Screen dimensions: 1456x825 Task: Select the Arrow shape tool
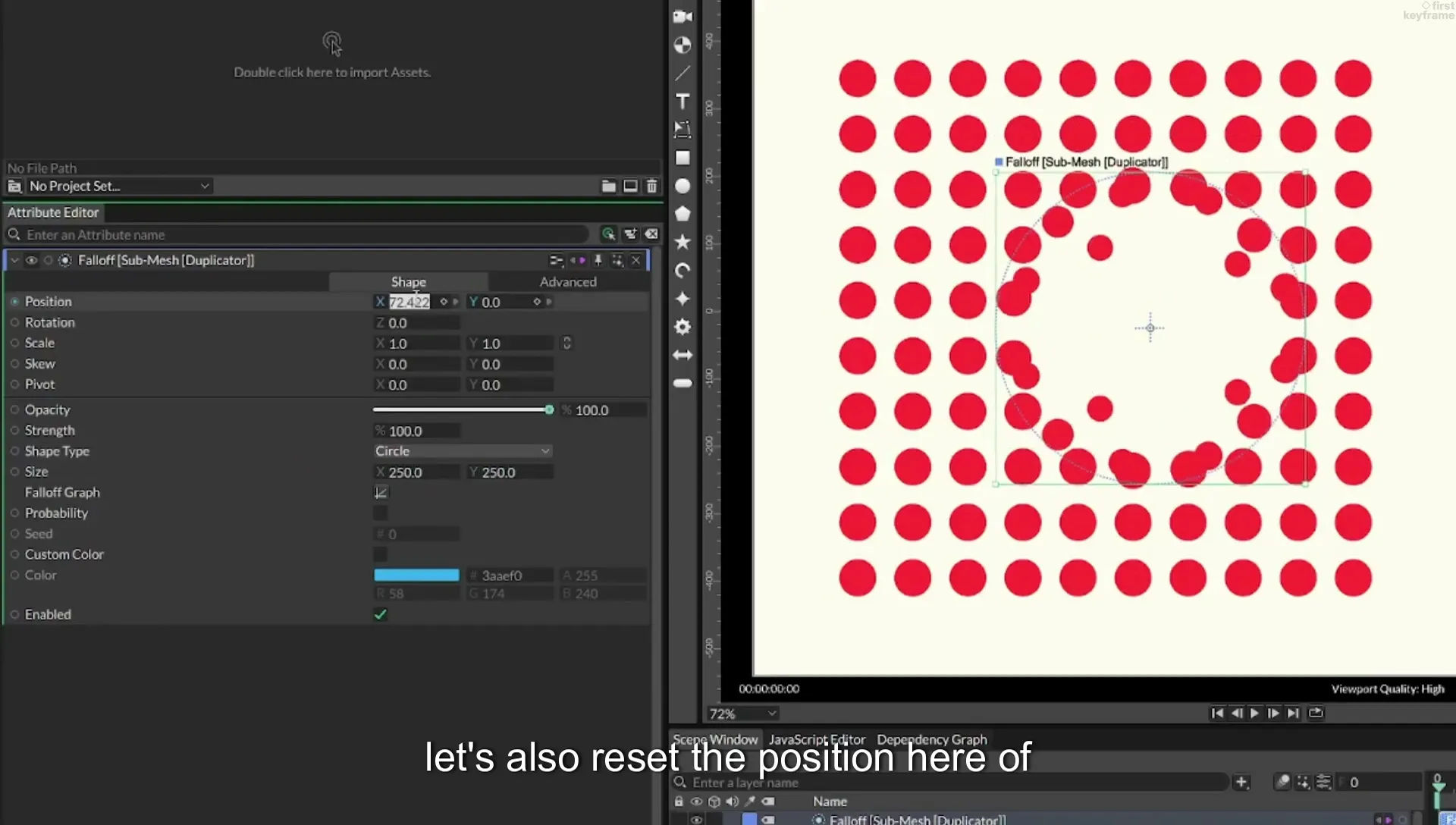coord(682,355)
